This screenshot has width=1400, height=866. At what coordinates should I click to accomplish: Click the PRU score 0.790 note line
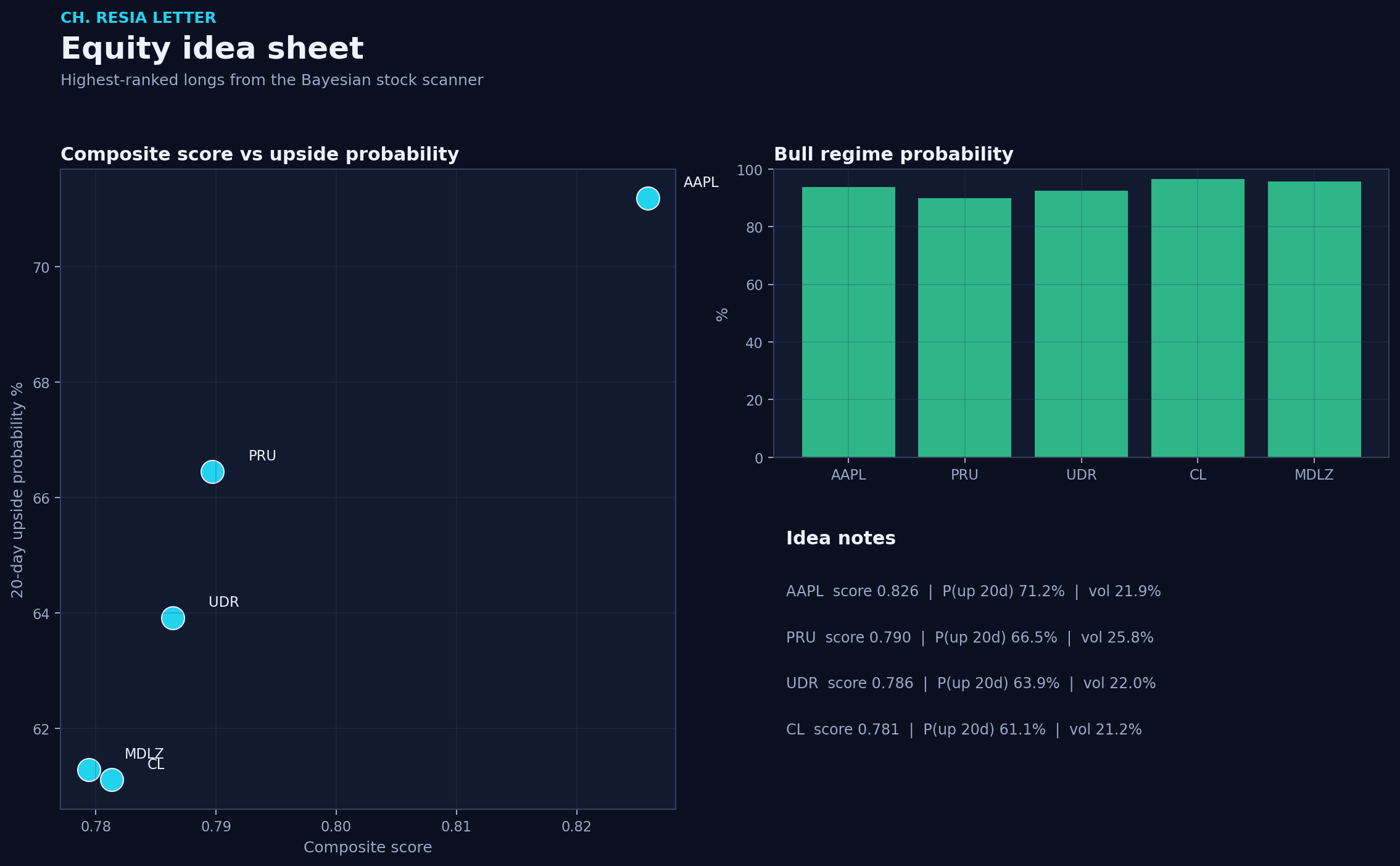(x=970, y=638)
